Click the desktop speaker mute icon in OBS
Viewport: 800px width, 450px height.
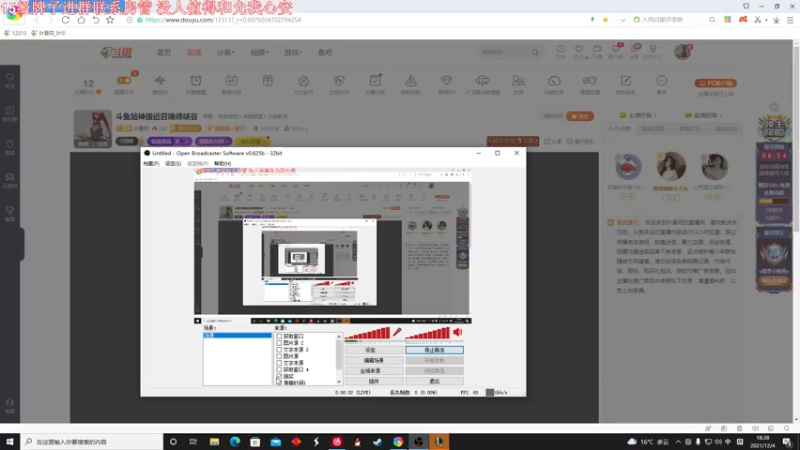coord(458,332)
